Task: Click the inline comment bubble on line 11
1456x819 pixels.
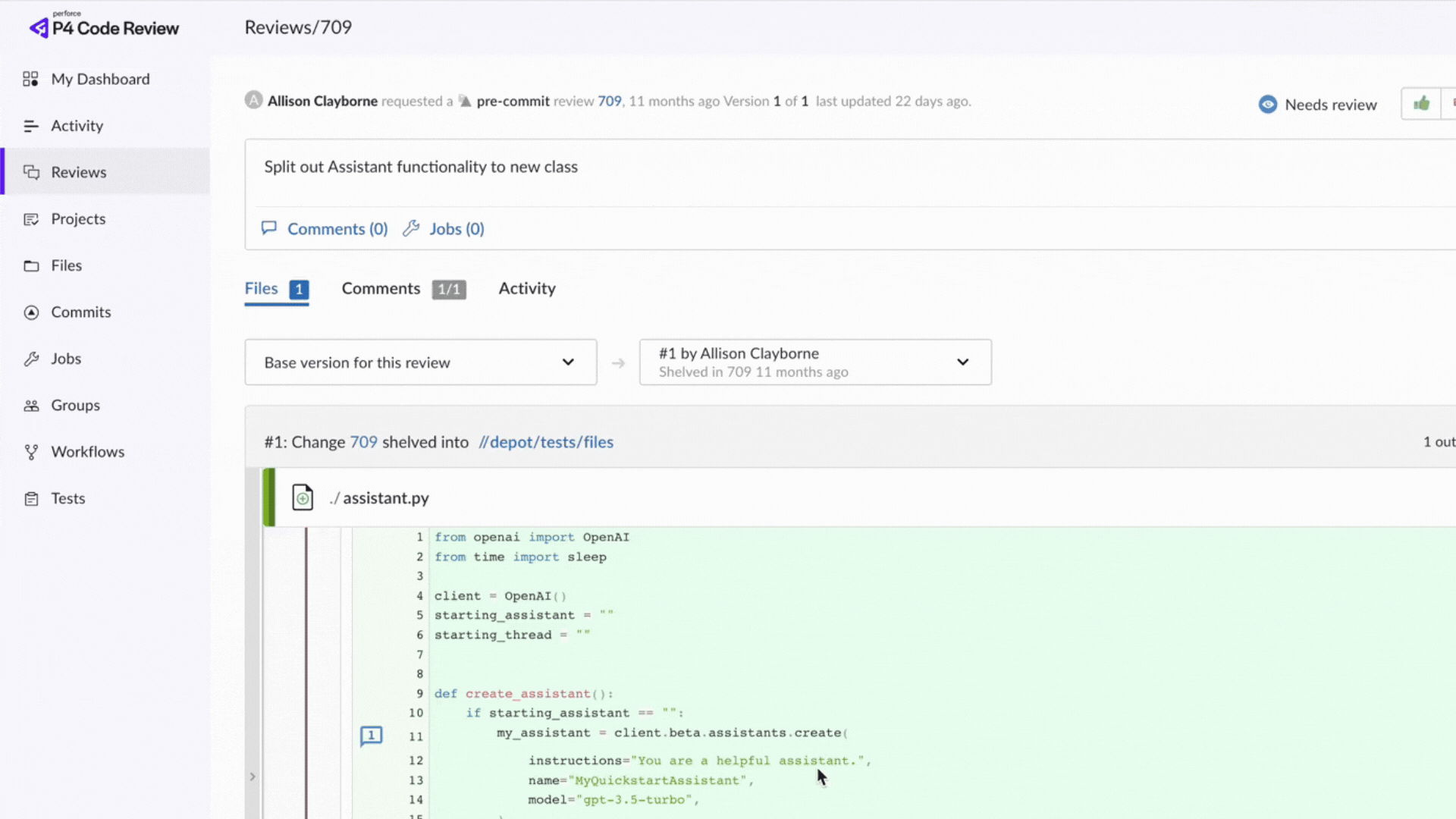Action: click(371, 736)
